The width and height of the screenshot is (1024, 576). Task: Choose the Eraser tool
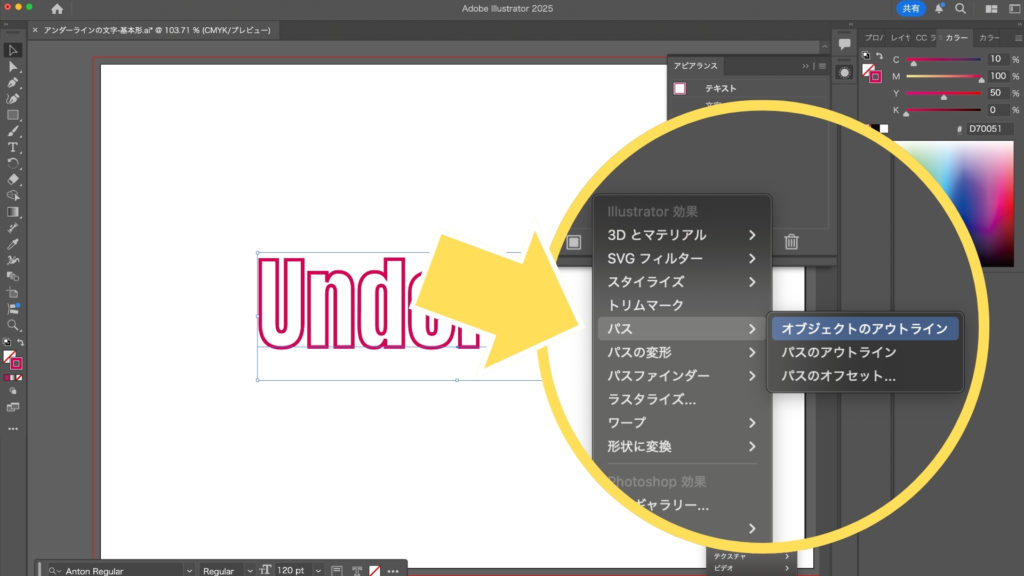click(x=13, y=179)
